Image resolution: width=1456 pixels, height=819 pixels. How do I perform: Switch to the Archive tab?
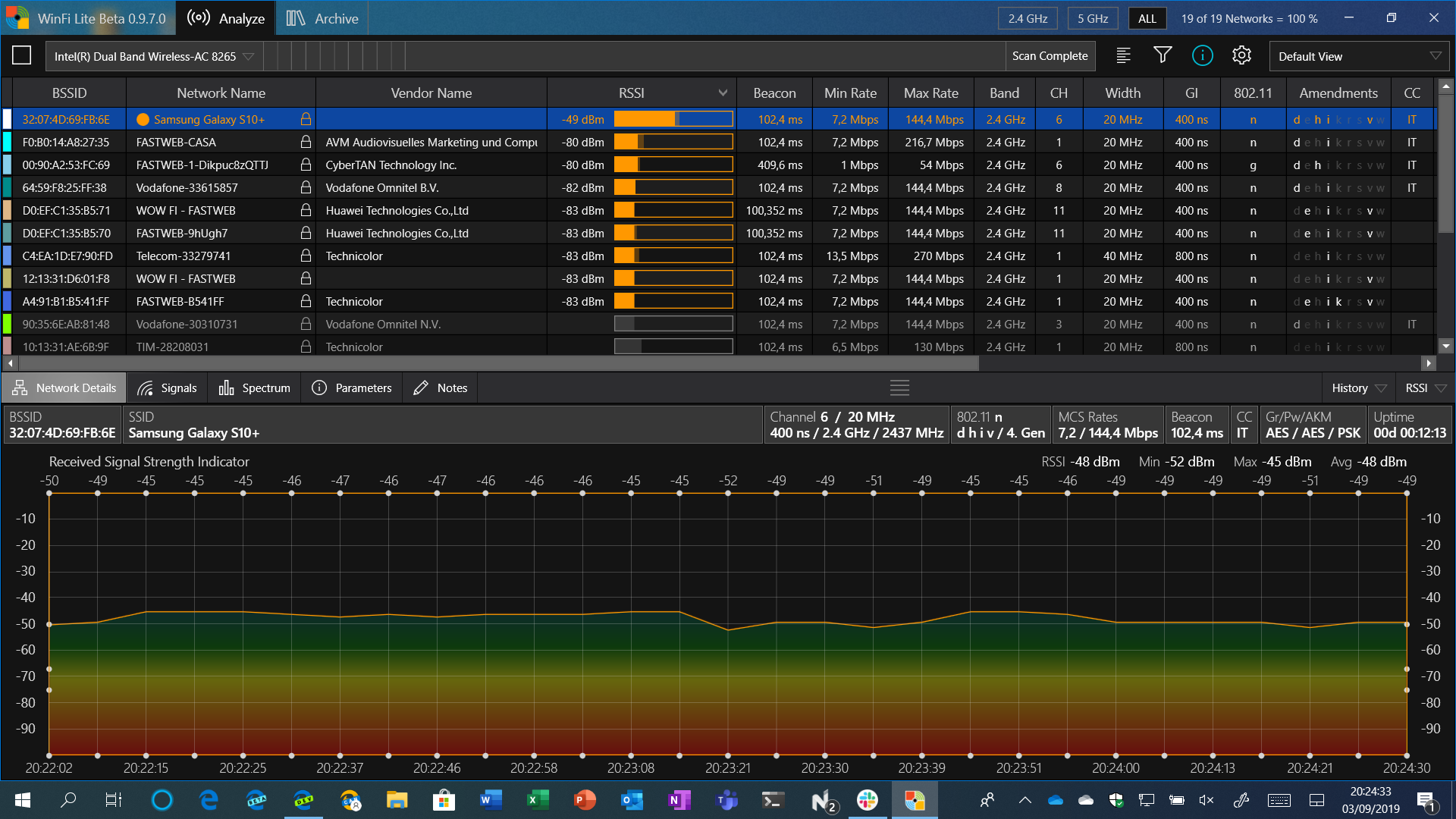pyautogui.click(x=322, y=18)
